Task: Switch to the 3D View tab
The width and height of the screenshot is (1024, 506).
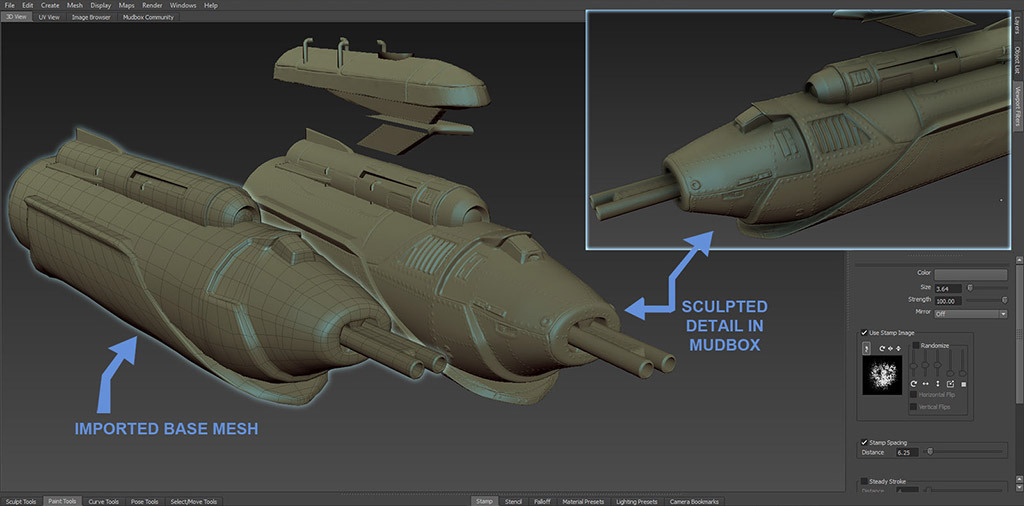Action: (x=16, y=17)
